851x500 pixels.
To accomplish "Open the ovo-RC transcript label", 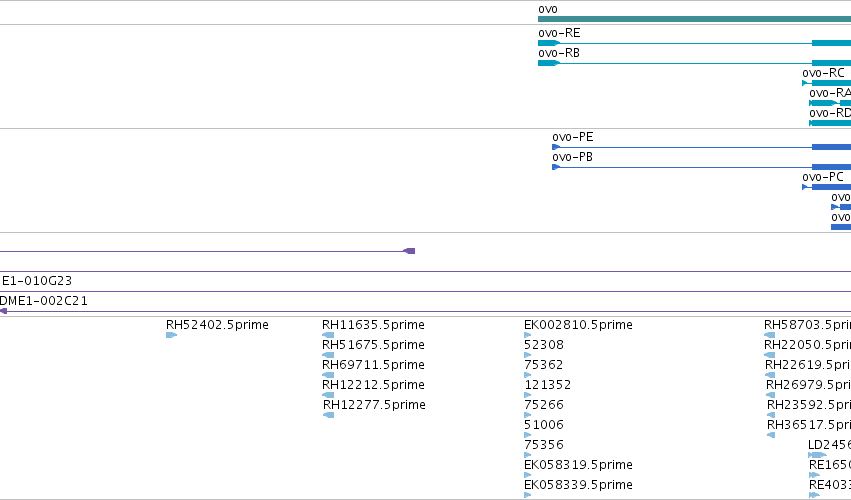I will [x=823, y=73].
